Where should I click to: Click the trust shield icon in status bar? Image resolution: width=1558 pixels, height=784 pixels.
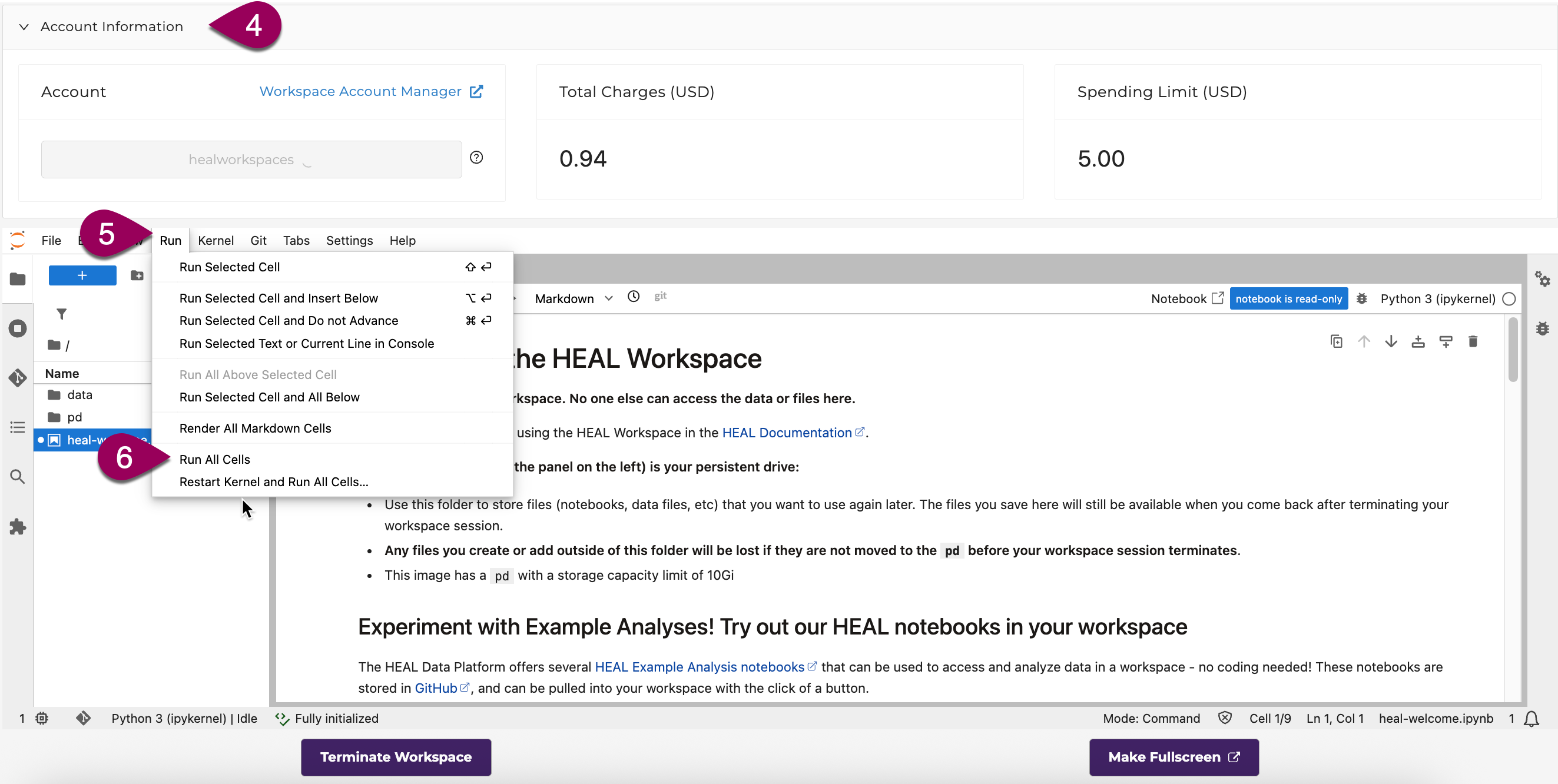click(1225, 718)
